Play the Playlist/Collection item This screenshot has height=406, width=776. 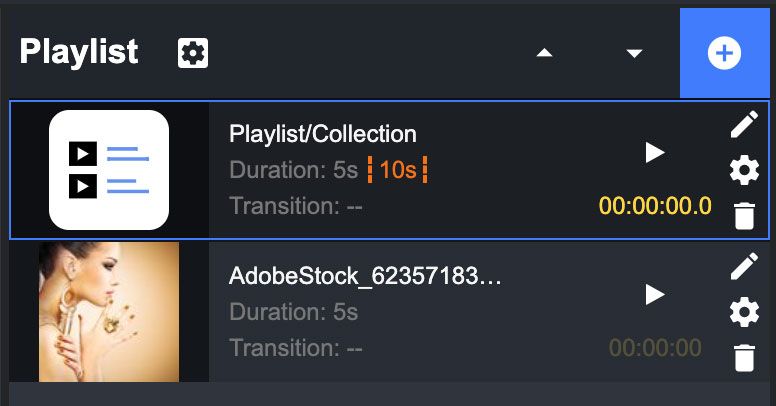click(655, 152)
